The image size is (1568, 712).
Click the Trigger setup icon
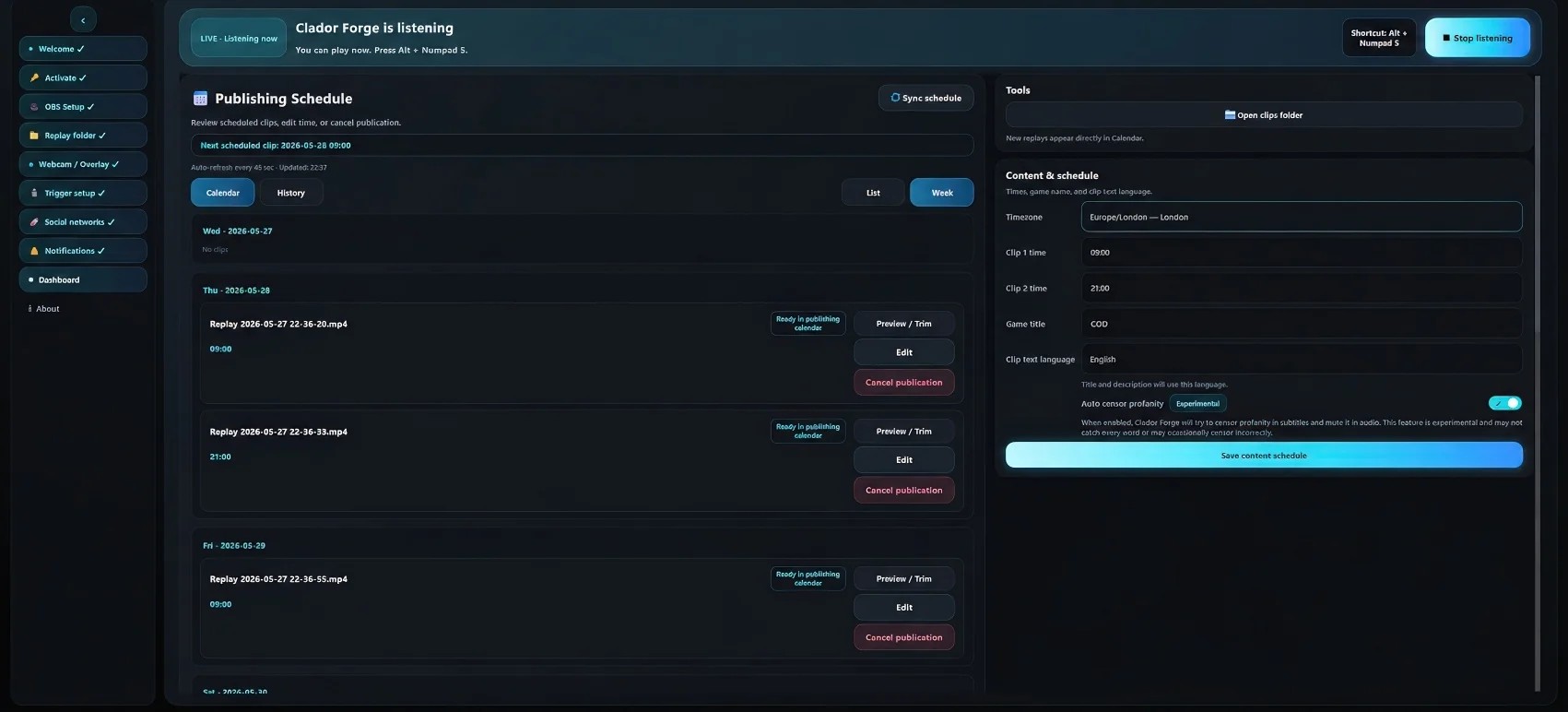click(x=34, y=194)
